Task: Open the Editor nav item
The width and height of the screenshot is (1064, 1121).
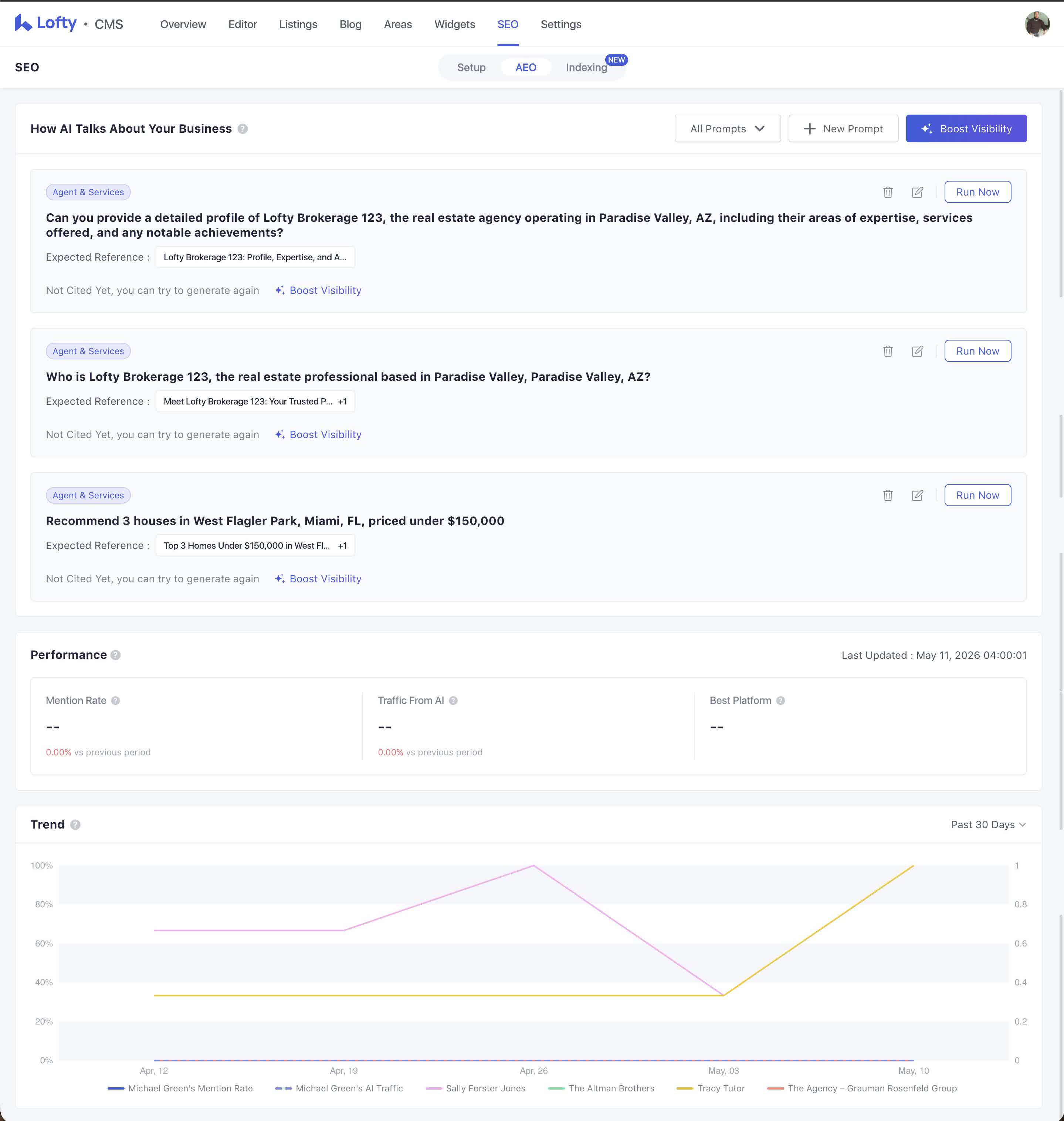Action: click(x=242, y=24)
